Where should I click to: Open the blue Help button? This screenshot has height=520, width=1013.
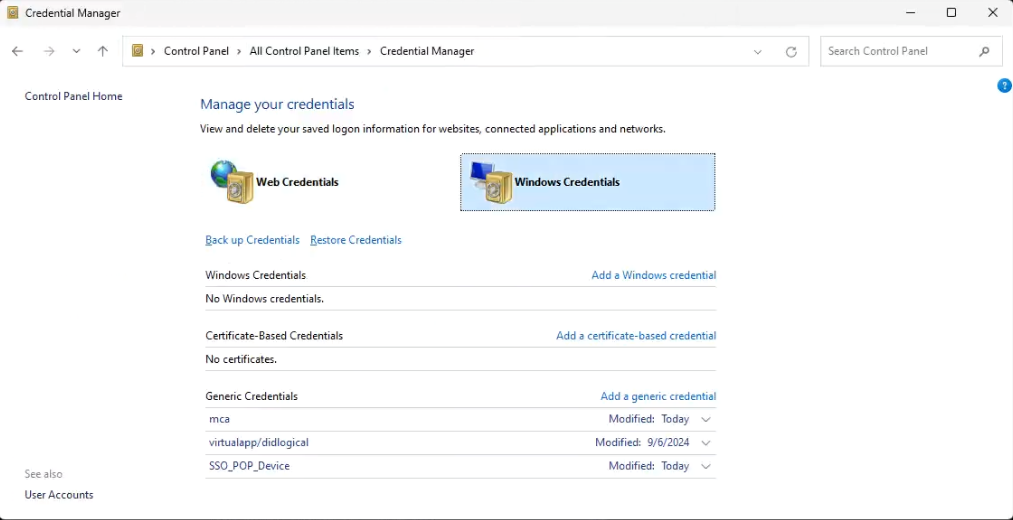[x=1005, y=85]
